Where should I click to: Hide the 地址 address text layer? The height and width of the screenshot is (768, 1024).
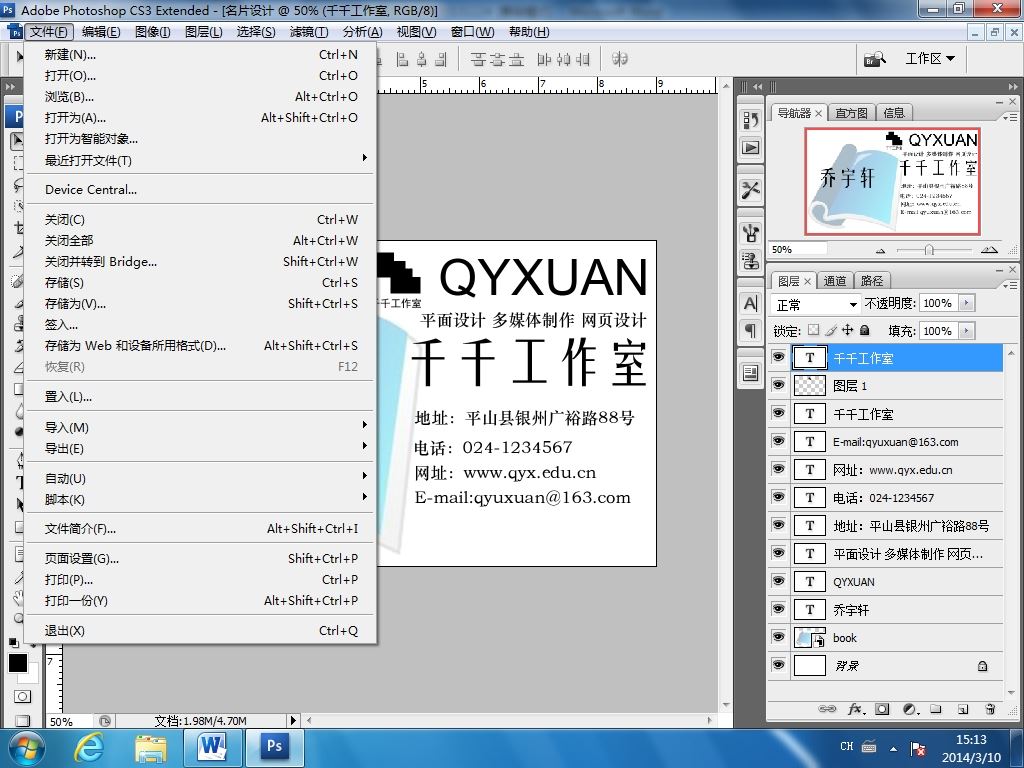pos(778,525)
